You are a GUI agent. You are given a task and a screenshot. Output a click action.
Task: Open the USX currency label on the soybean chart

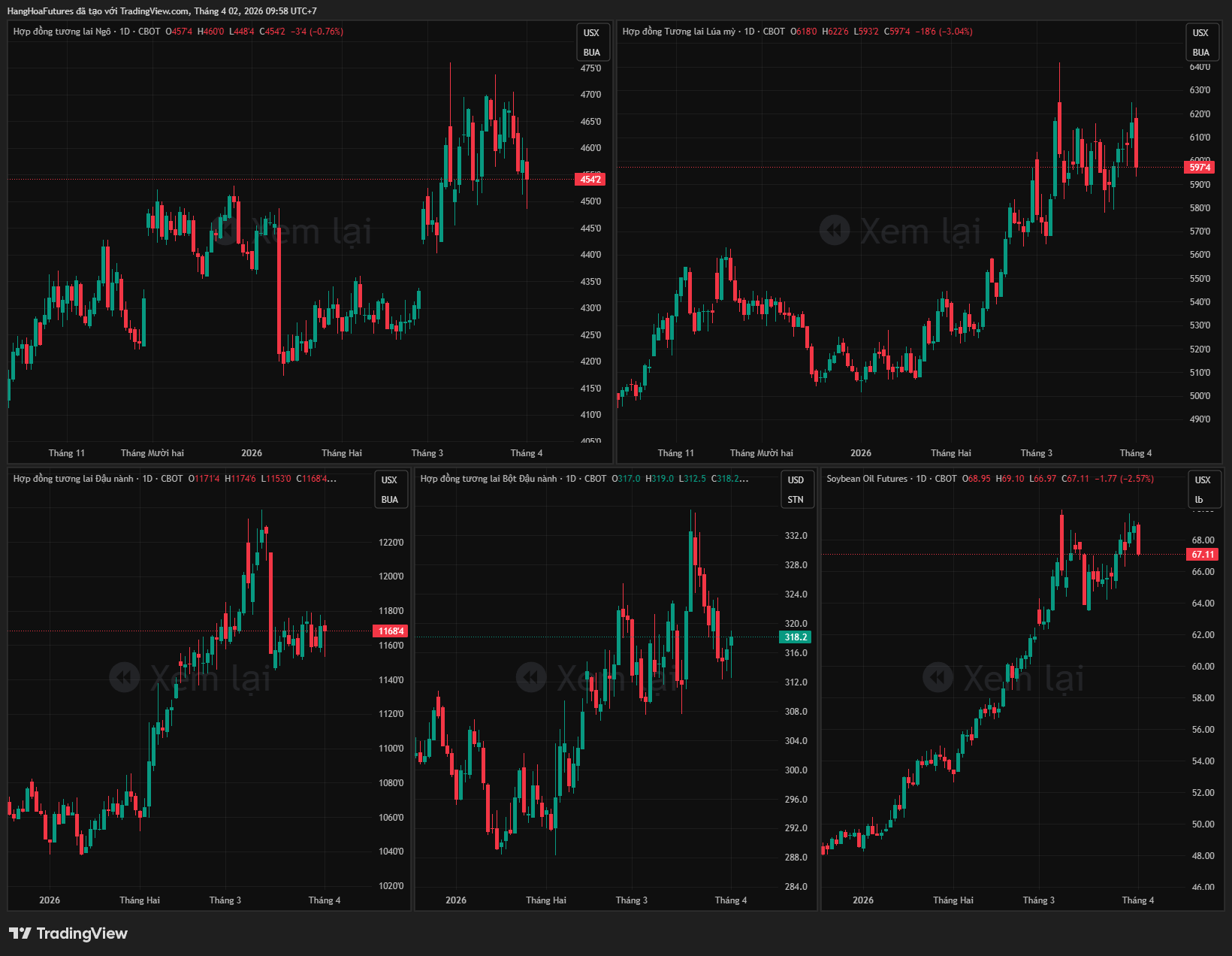coord(389,480)
